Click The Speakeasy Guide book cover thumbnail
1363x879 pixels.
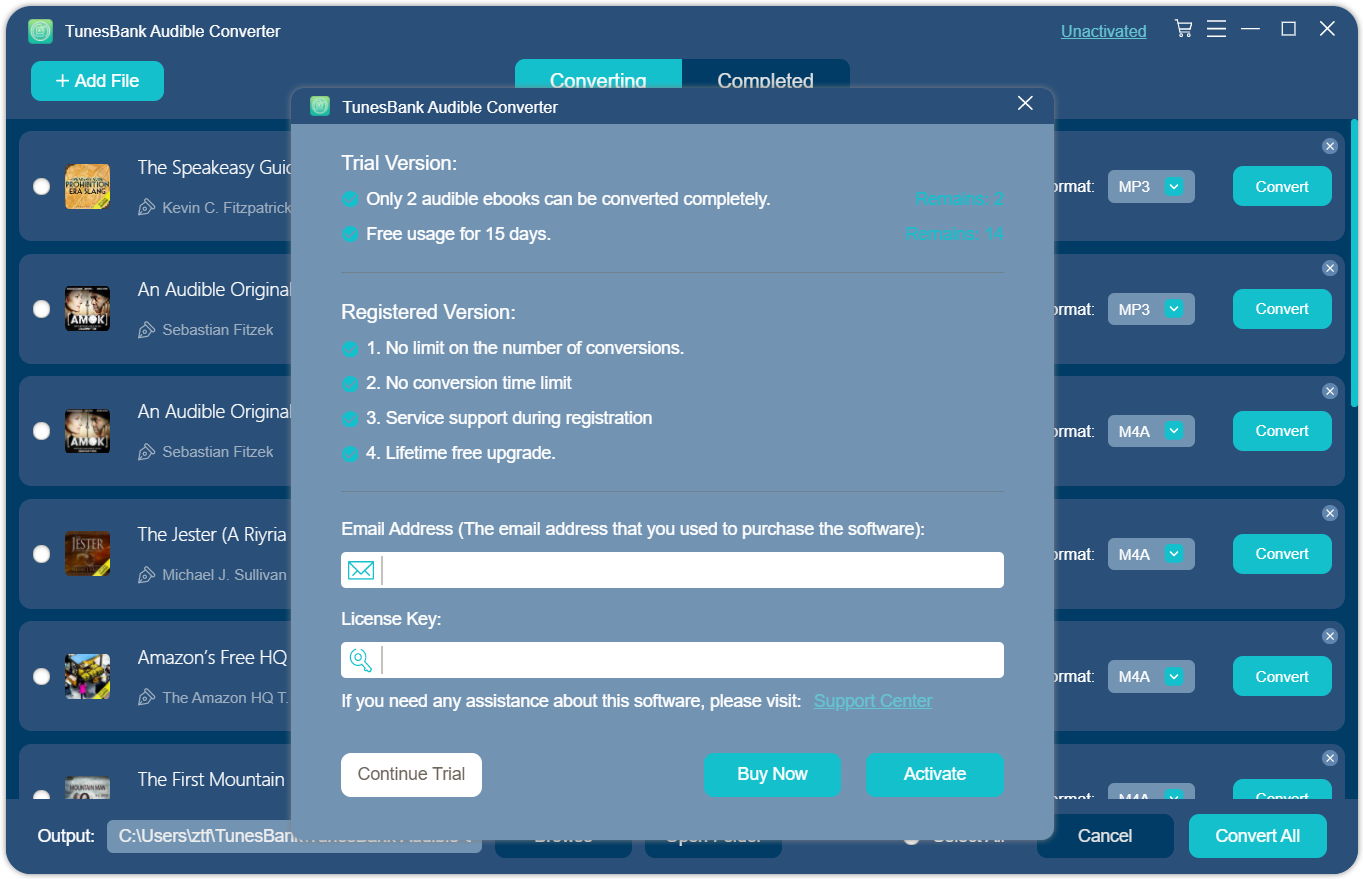point(87,187)
